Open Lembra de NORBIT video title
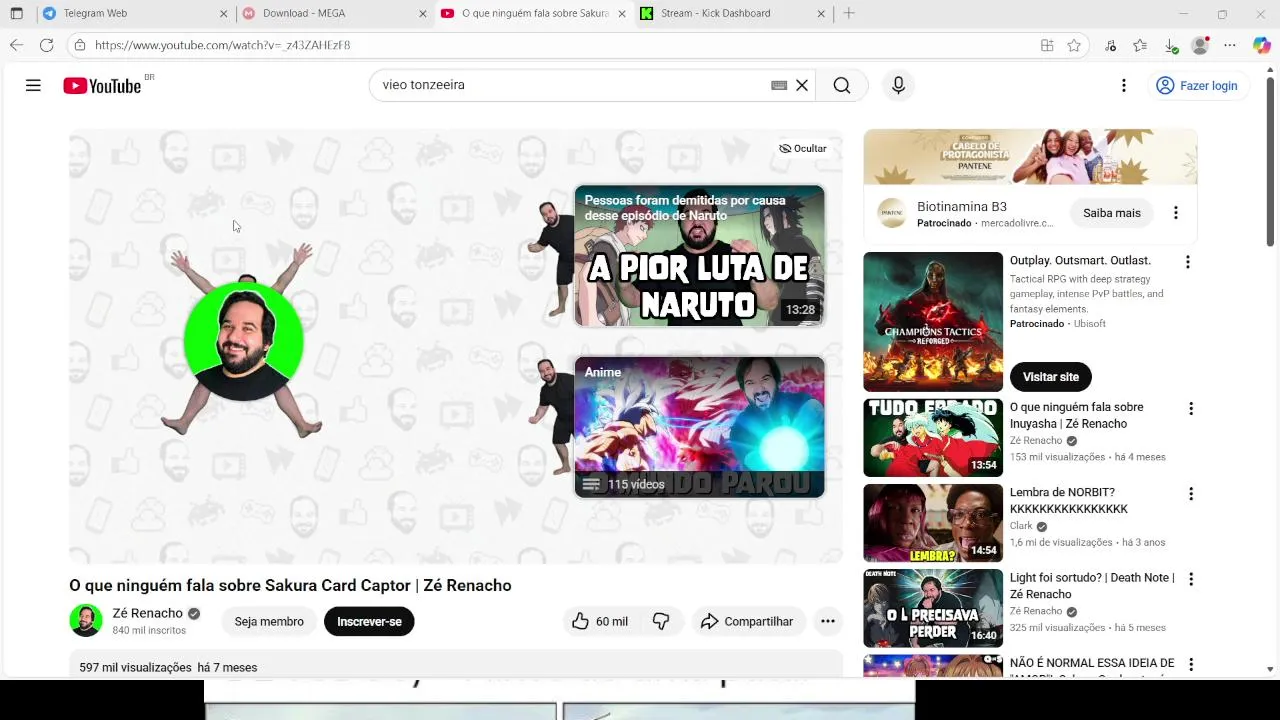This screenshot has width=1280, height=720. (1069, 501)
